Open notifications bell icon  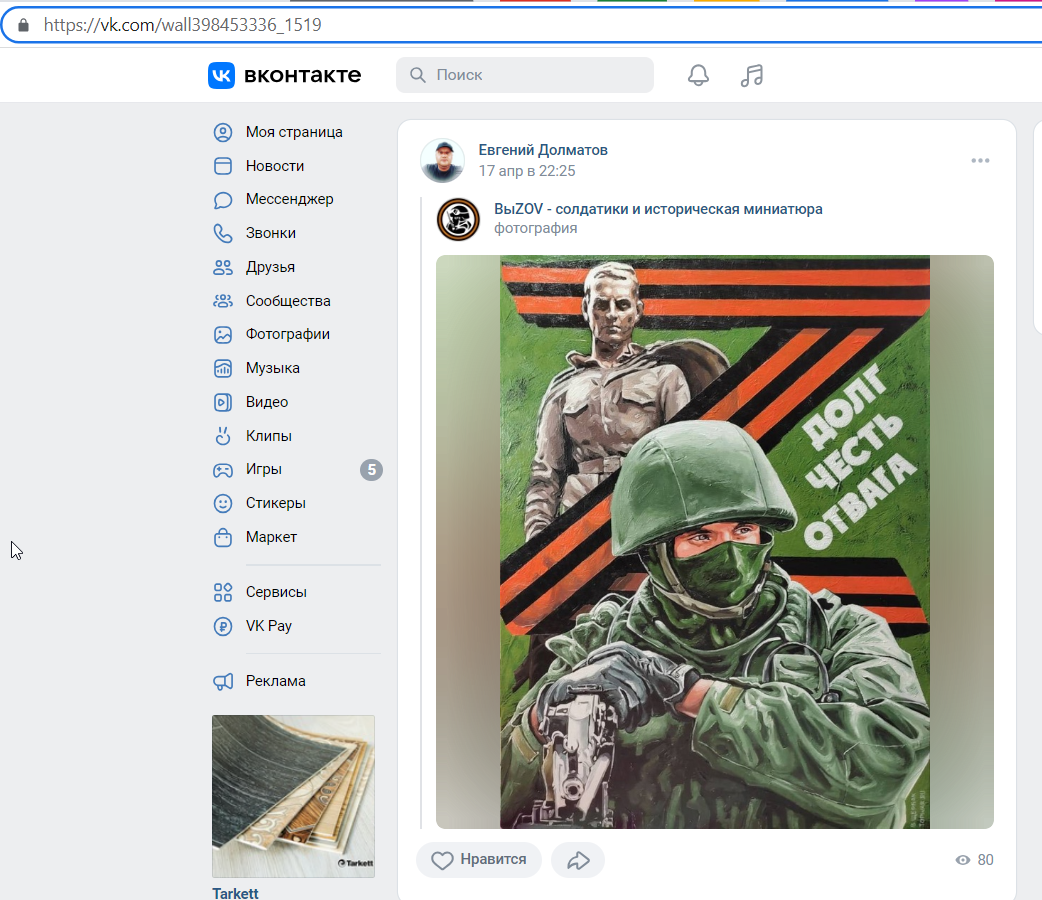tap(698, 75)
